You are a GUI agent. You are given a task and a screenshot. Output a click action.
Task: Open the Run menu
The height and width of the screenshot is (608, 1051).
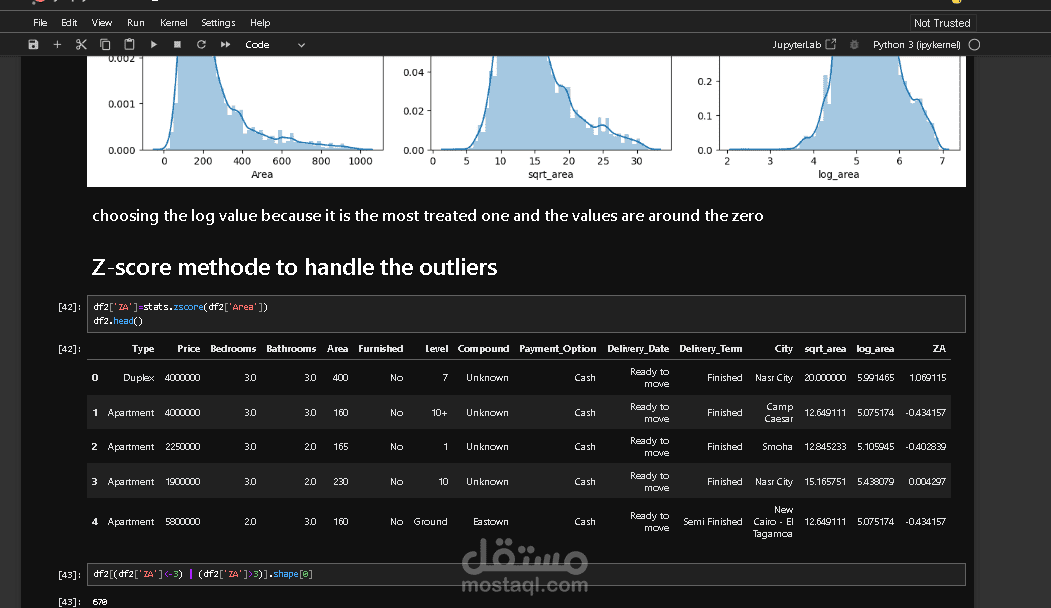point(135,23)
